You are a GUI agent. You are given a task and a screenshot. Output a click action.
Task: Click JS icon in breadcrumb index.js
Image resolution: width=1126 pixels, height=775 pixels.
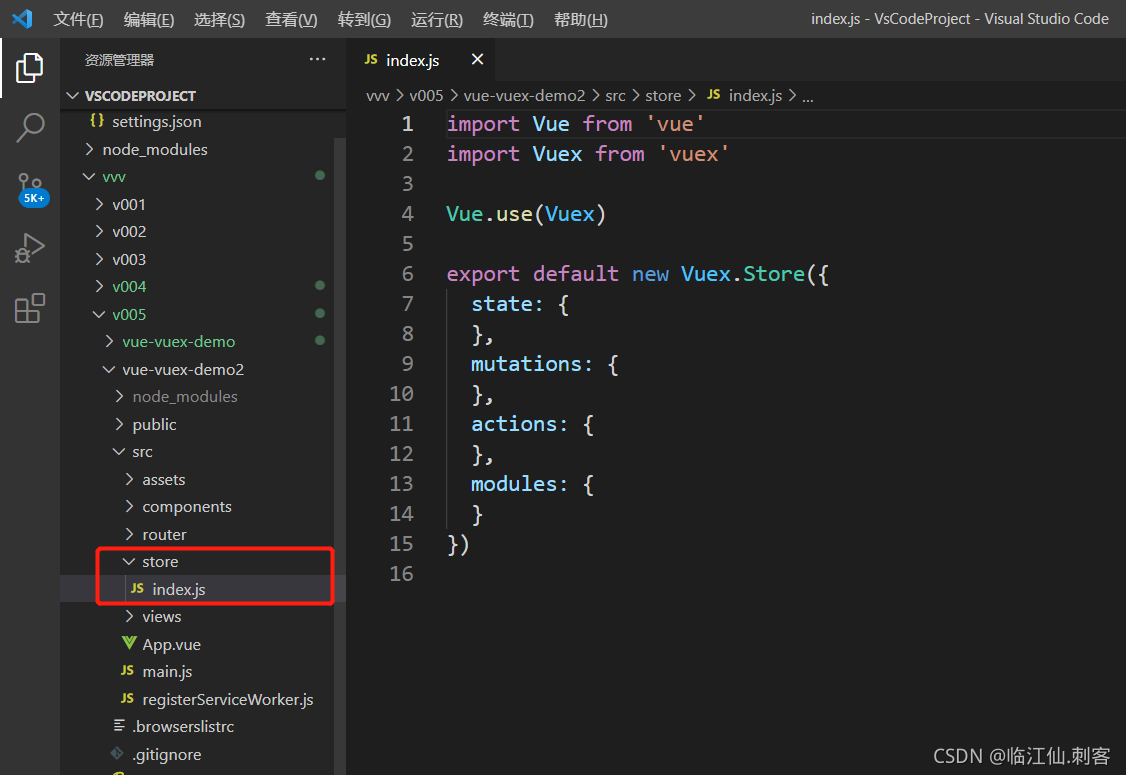coord(713,95)
